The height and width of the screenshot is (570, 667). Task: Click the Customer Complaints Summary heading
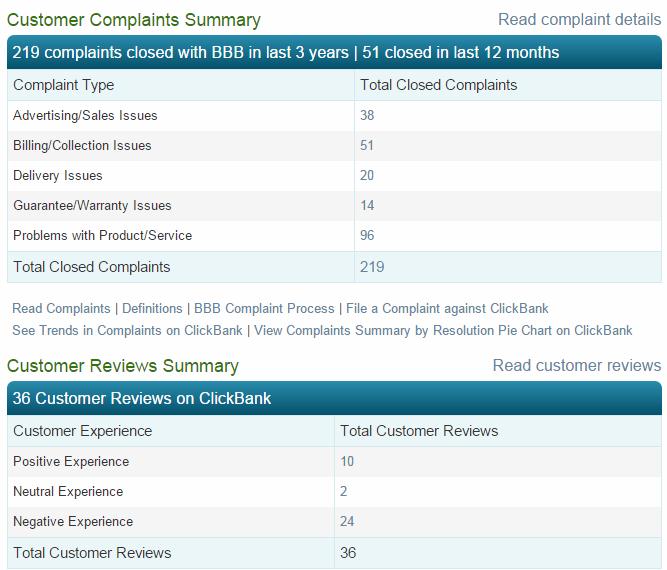point(134,20)
